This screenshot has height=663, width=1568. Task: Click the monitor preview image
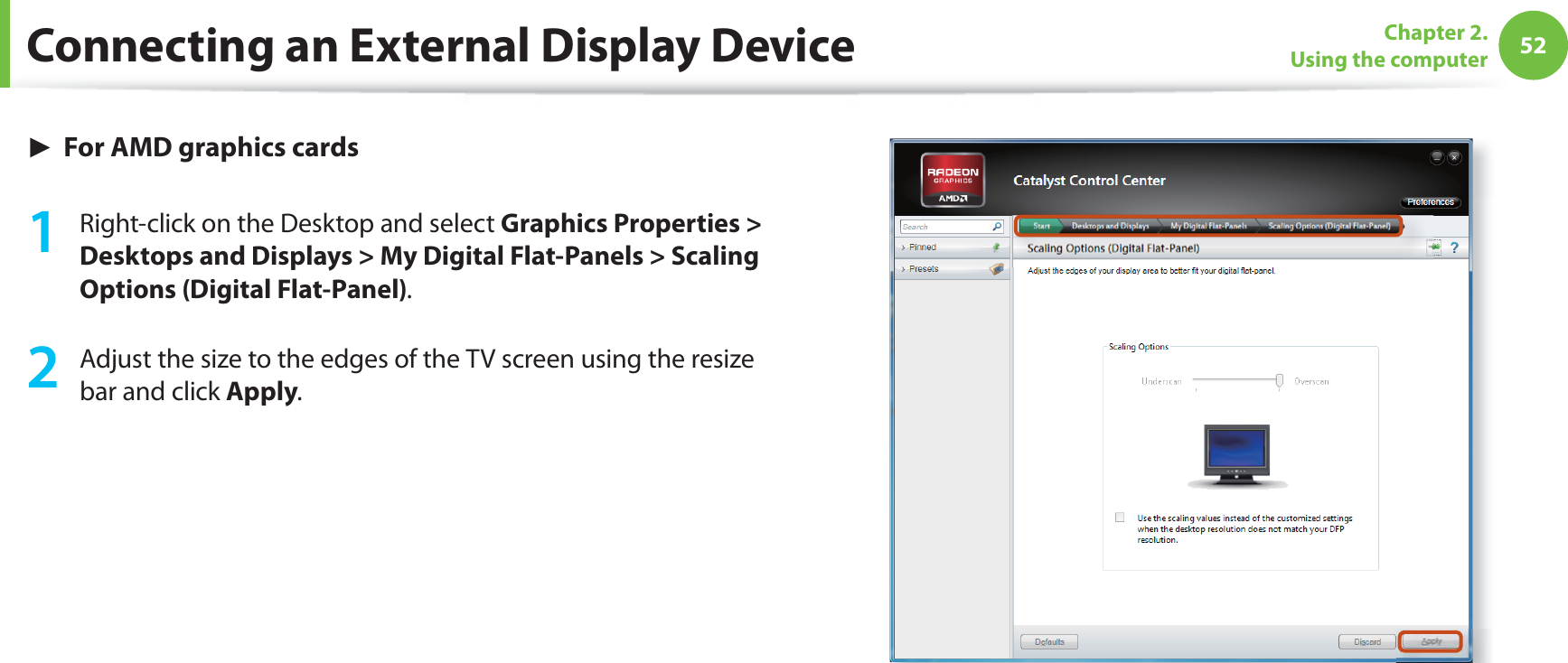pyautogui.click(x=1237, y=456)
